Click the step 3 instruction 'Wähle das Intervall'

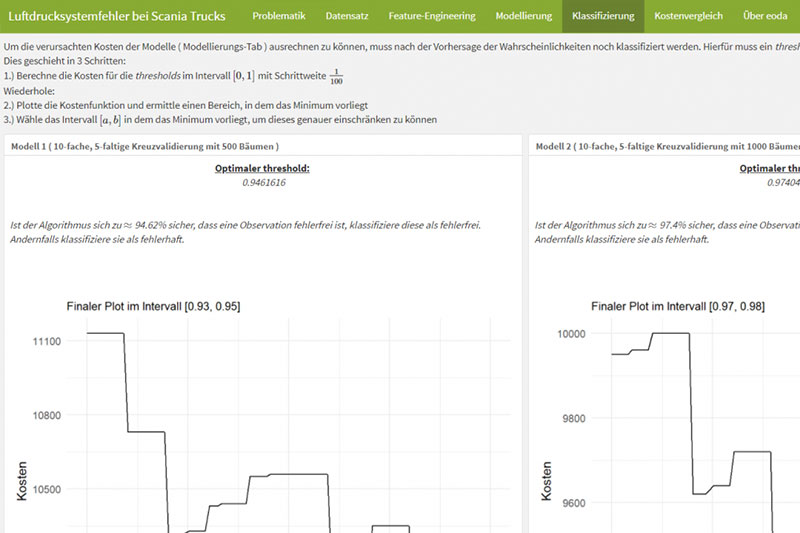pyautogui.click(x=220, y=120)
